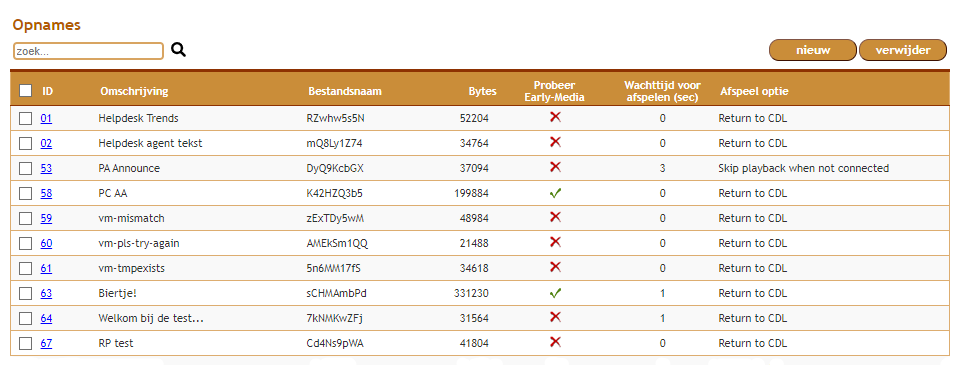960x365 pixels.
Task: Tick the Welkom bij de test row checkbox
Action: pyautogui.click(x=25, y=318)
